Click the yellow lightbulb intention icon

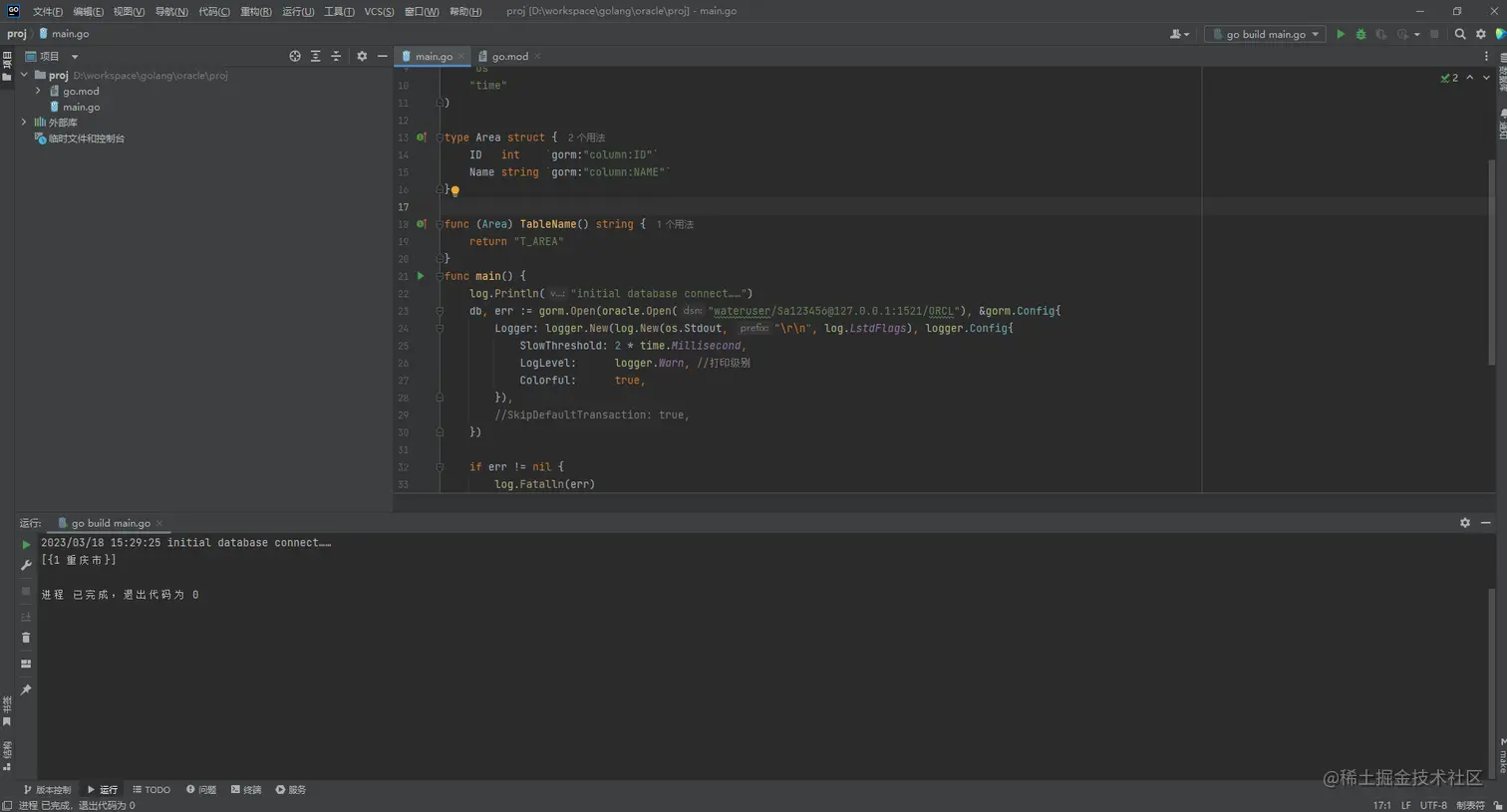point(454,190)
